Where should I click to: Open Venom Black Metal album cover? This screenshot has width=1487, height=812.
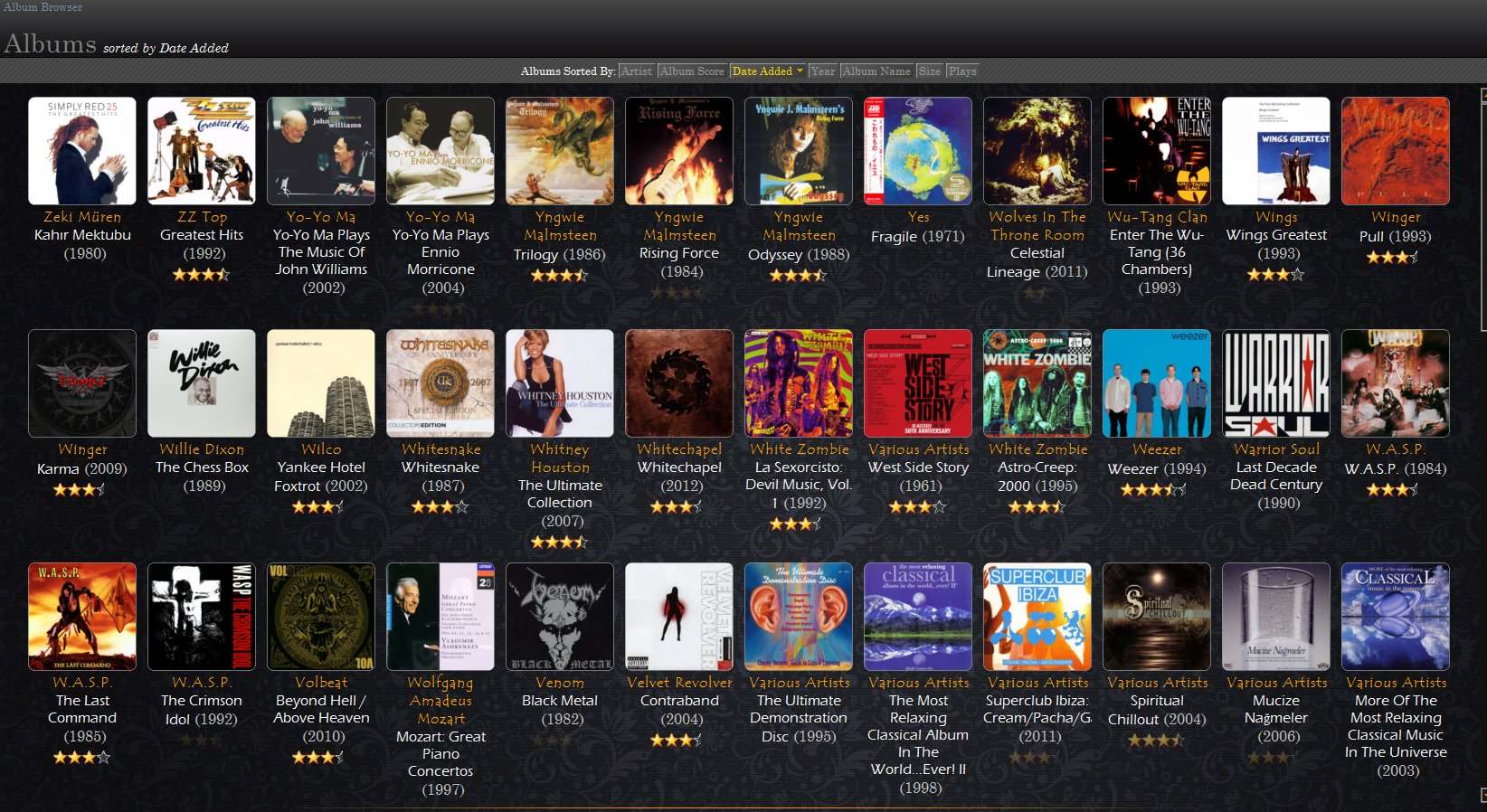(x=560, y=617)
